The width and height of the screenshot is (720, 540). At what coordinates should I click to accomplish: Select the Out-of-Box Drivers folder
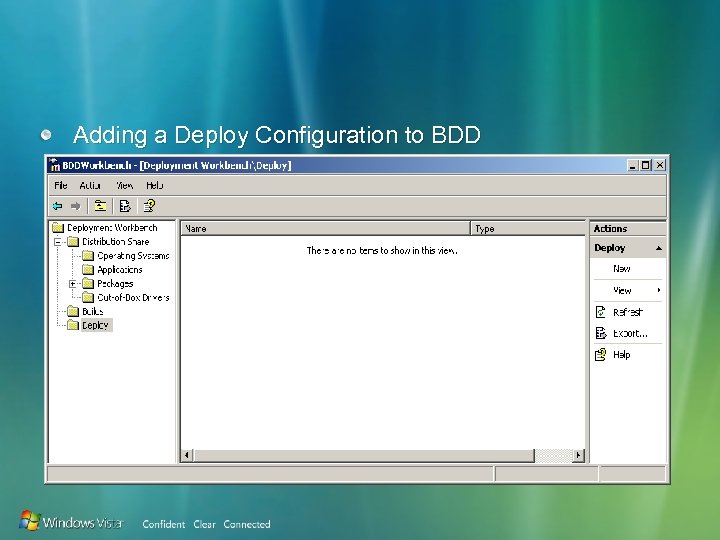(133, 298)
